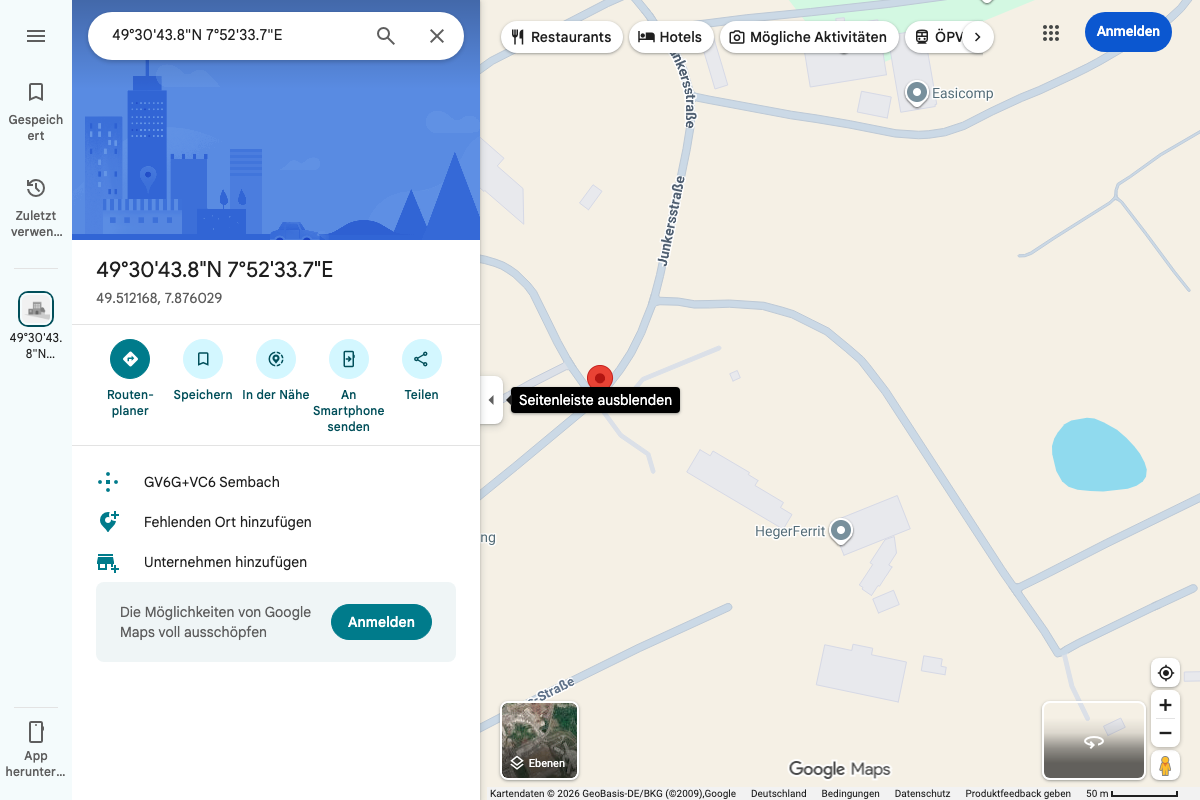Open the hamburger main menu
Viewport: 1200px width, 800px height.
(36, 36)
